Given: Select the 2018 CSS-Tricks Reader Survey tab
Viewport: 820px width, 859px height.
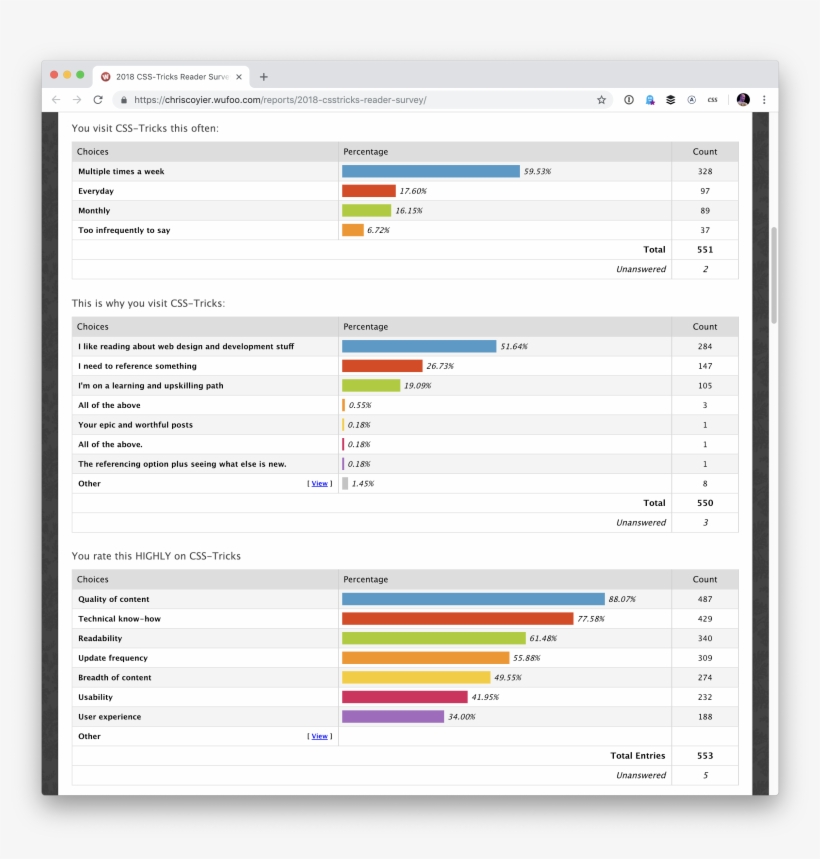Looking at the screenshot, I should click(171, 77).
